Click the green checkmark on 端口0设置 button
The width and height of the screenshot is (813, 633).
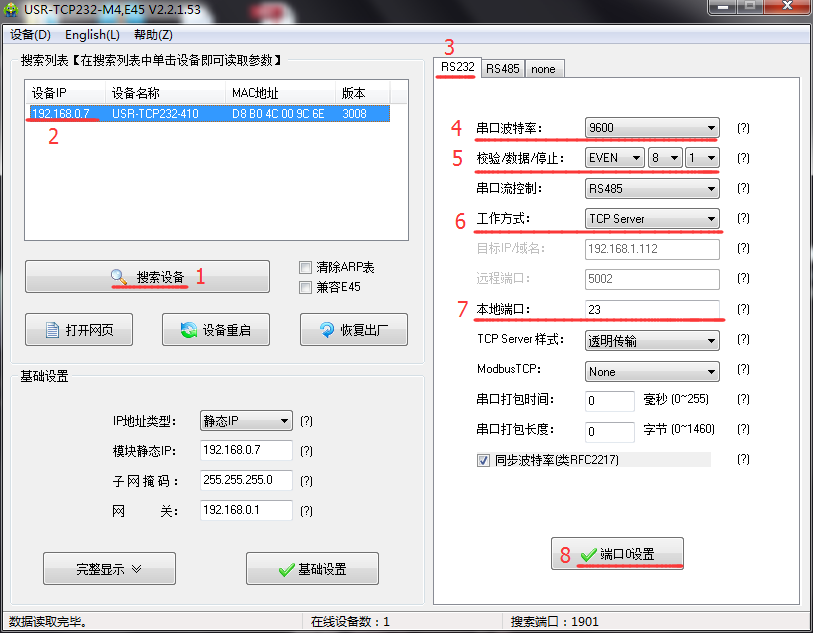[587, 554]
